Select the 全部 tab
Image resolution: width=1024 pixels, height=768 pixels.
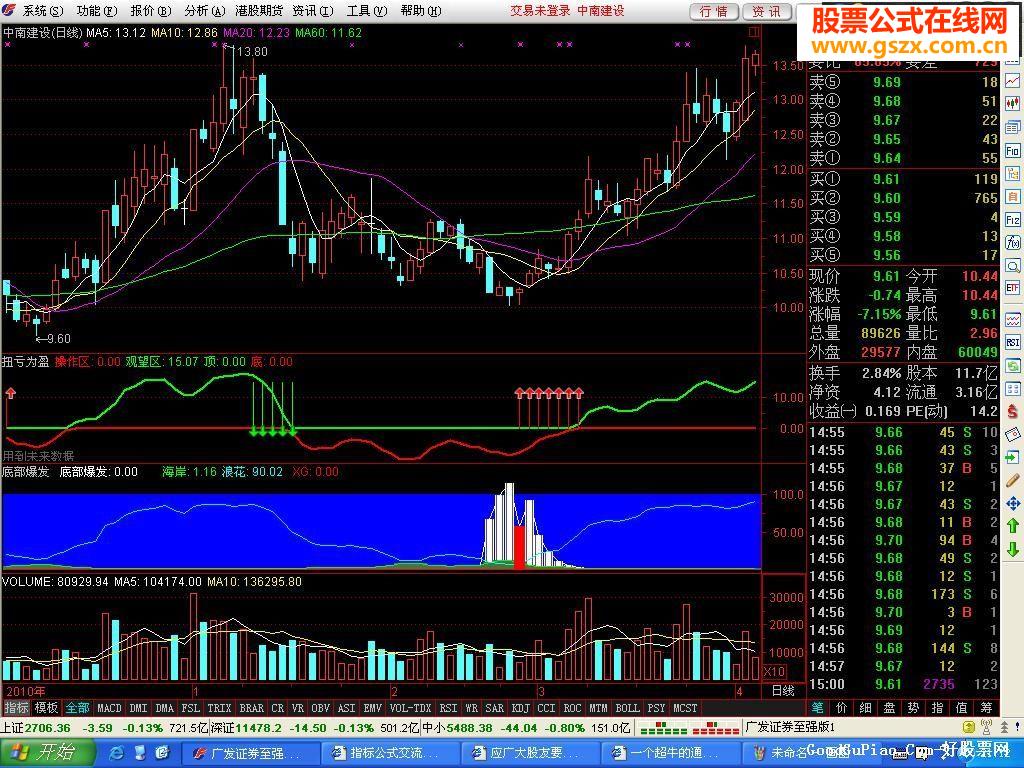tap(76, 708)
